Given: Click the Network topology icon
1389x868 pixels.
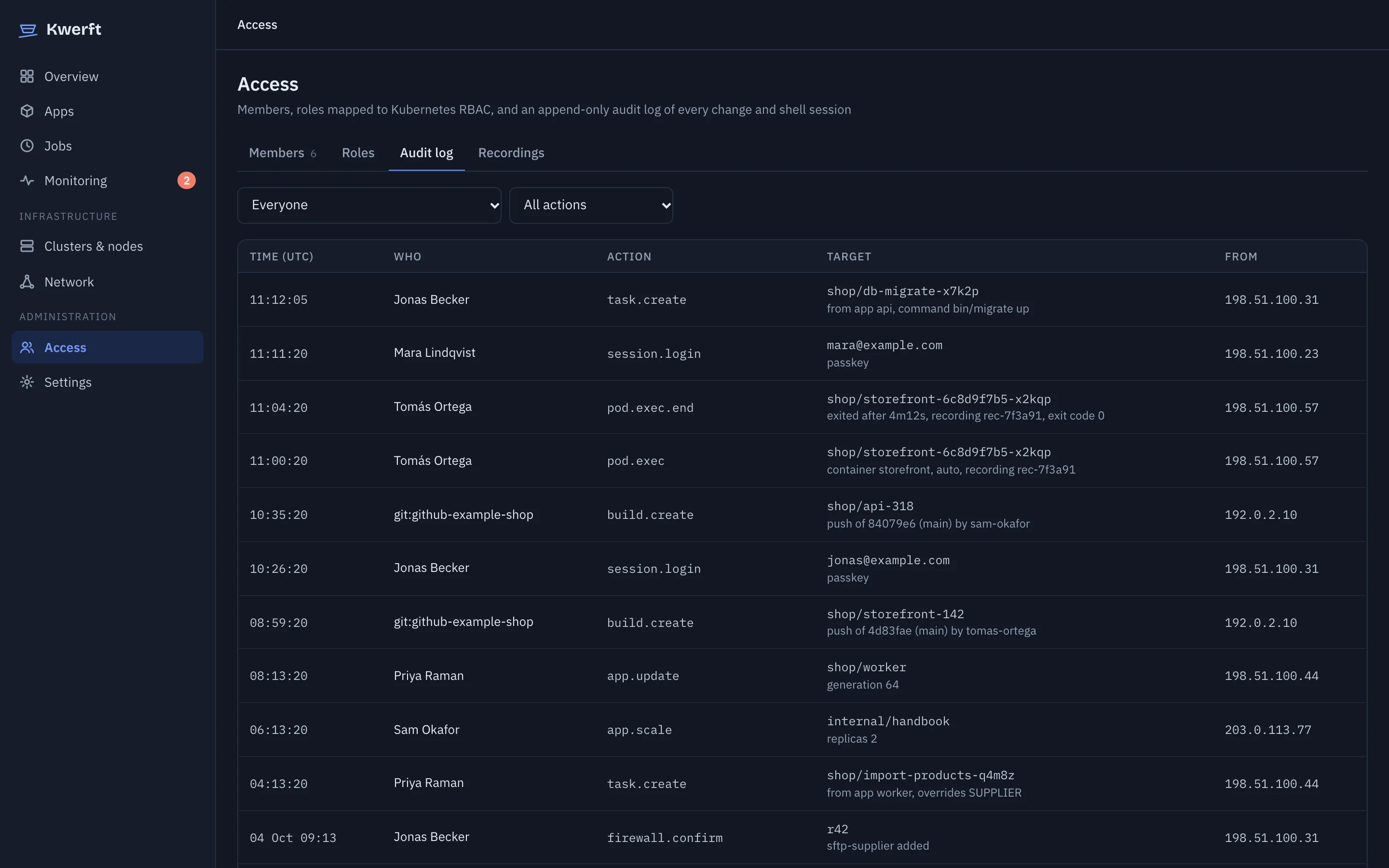Looking at the screenshot, I should (27, 282).
